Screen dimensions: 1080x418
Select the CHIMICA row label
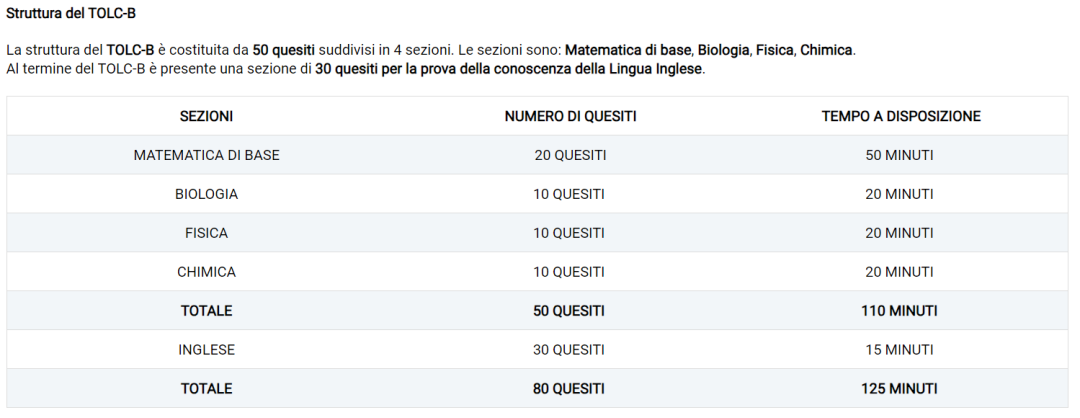click(x=206, y=272)
